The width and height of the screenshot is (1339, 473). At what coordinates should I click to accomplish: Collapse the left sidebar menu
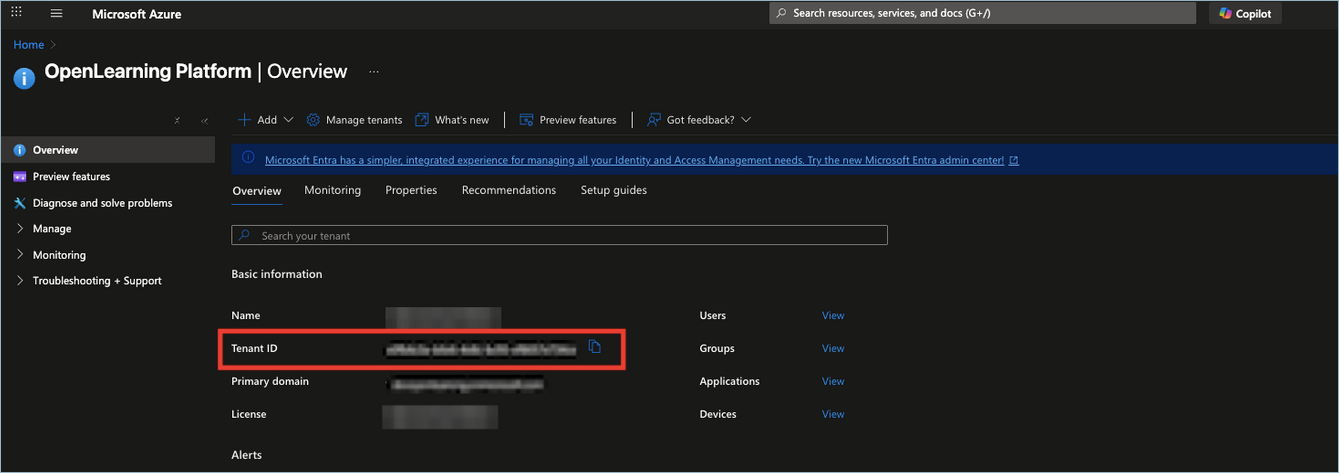(204, 120)
